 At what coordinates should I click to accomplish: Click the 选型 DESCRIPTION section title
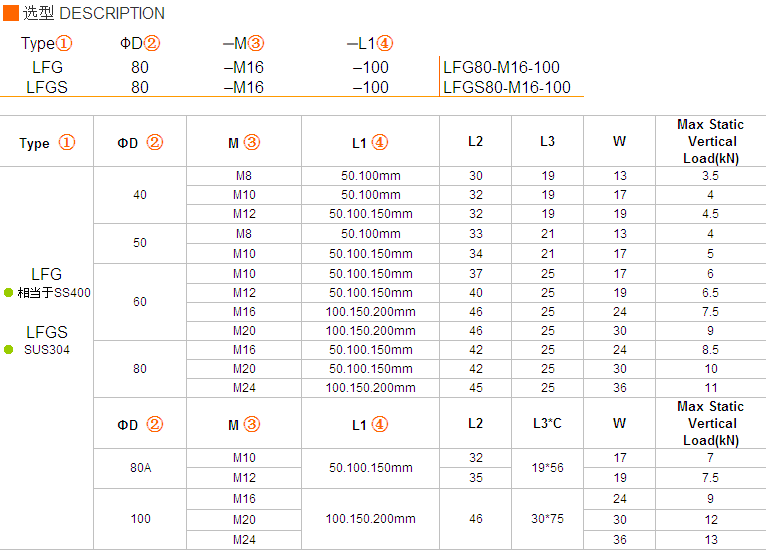coord(94,13)
